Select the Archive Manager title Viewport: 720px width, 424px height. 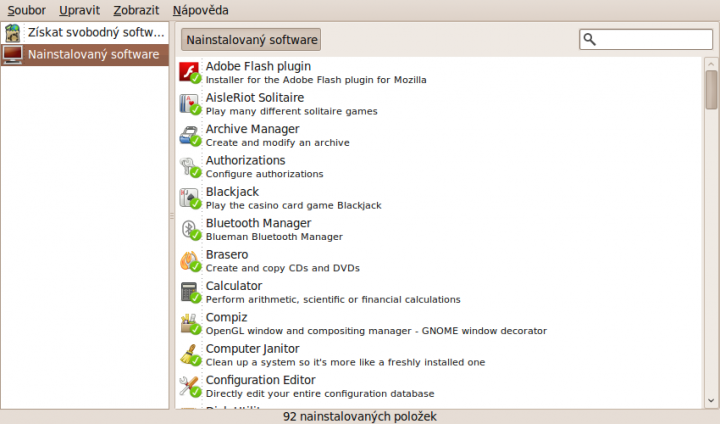point(253,129)
